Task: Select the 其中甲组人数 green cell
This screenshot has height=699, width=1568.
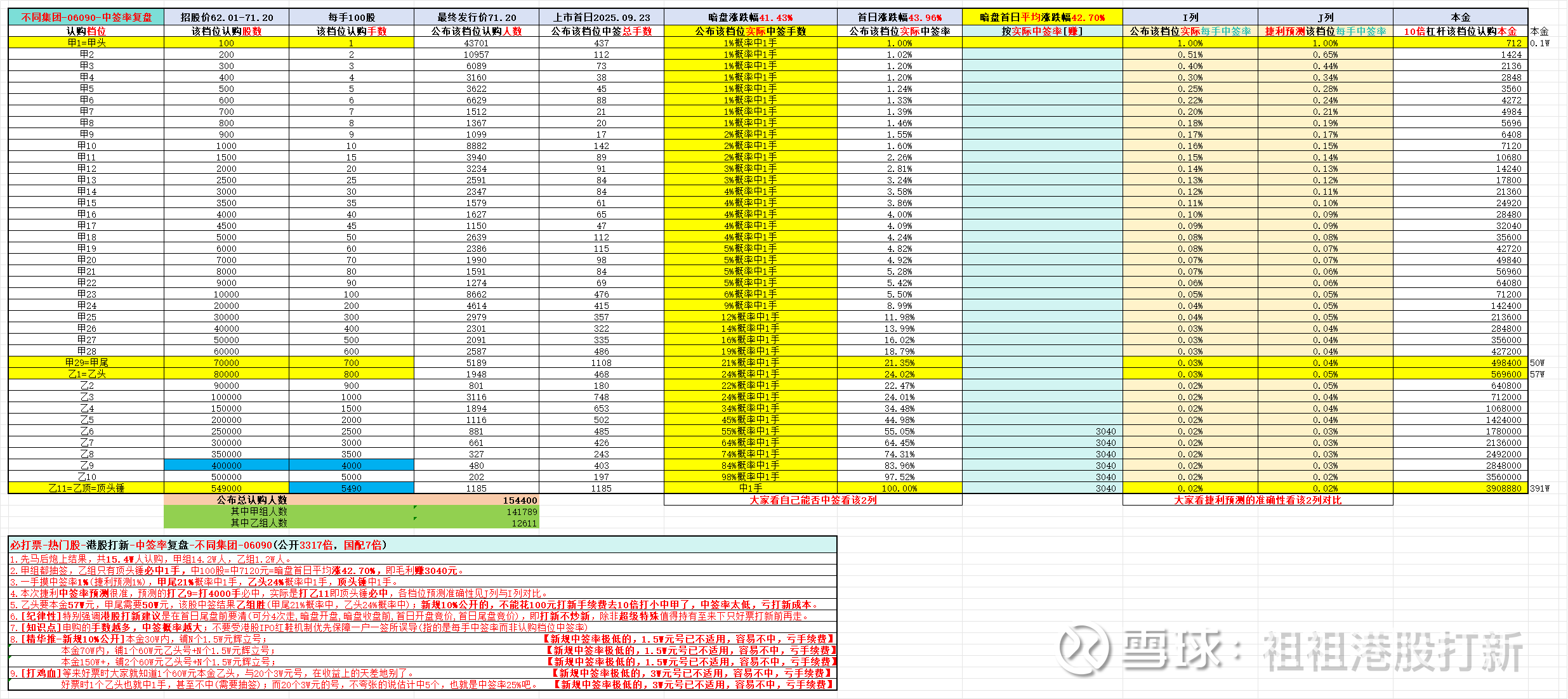Action: [x=258, y=511]
